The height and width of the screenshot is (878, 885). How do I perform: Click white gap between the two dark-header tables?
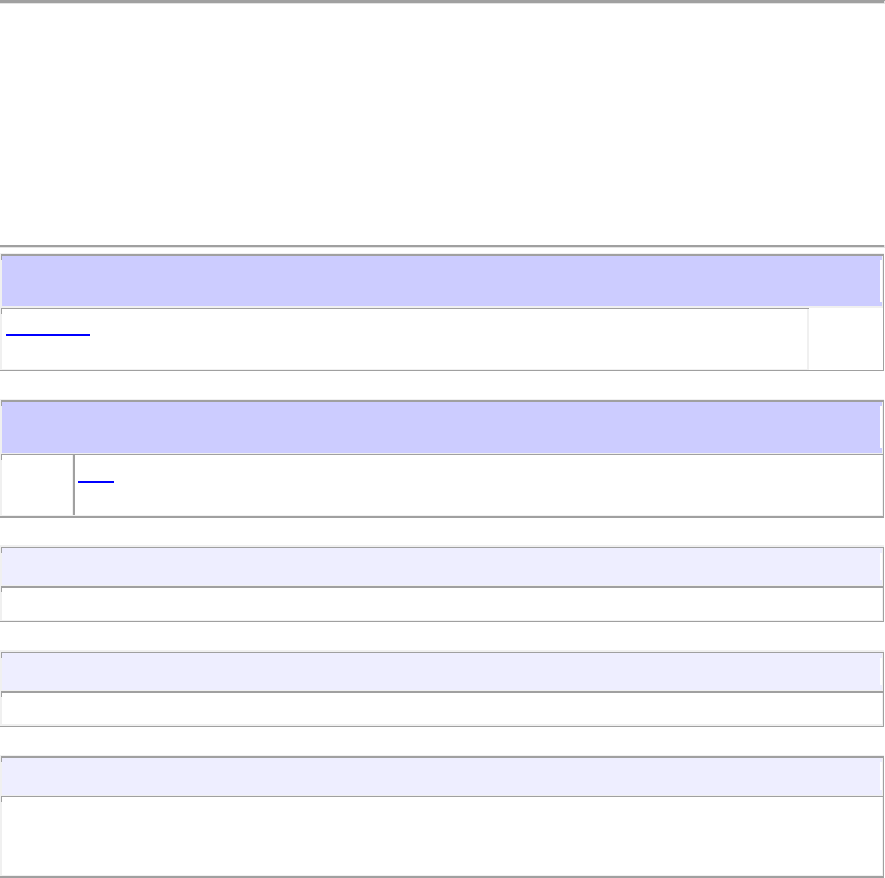[441, 386]
